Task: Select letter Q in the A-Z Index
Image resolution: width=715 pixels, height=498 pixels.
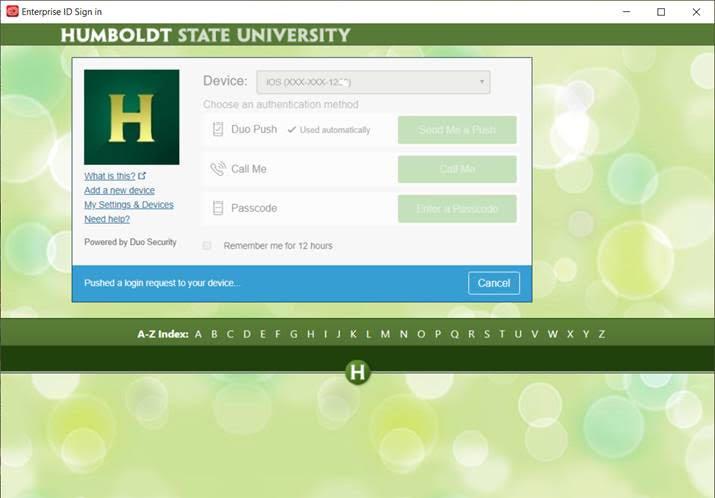Action: point(455,334)
